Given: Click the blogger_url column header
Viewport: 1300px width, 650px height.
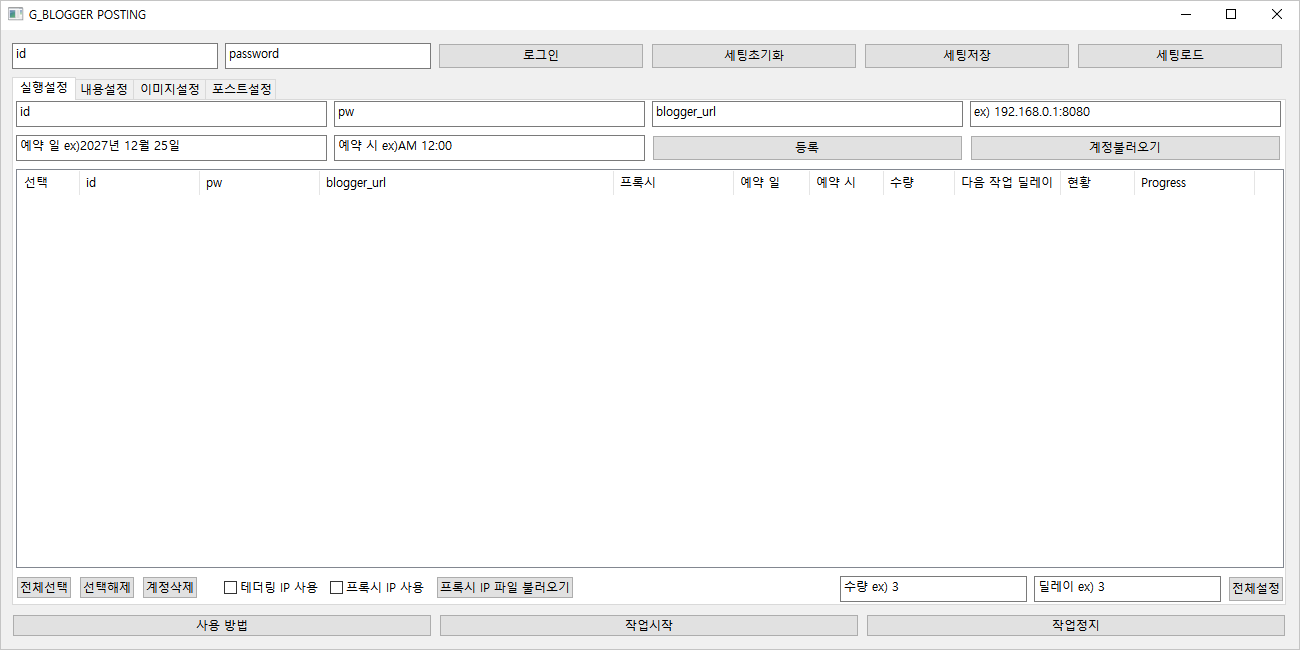Looking at the screenshot, I should click(x=465, y=183).
